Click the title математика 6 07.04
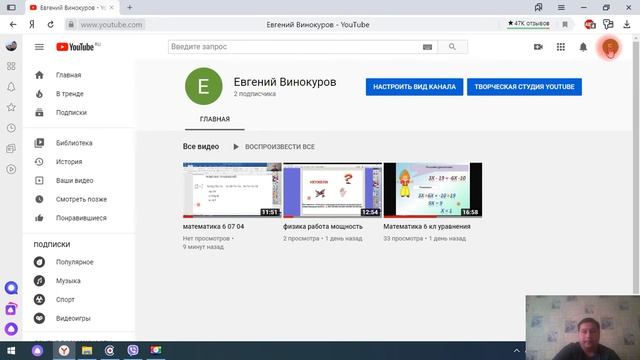640x360 pixels. pos(213,227)
